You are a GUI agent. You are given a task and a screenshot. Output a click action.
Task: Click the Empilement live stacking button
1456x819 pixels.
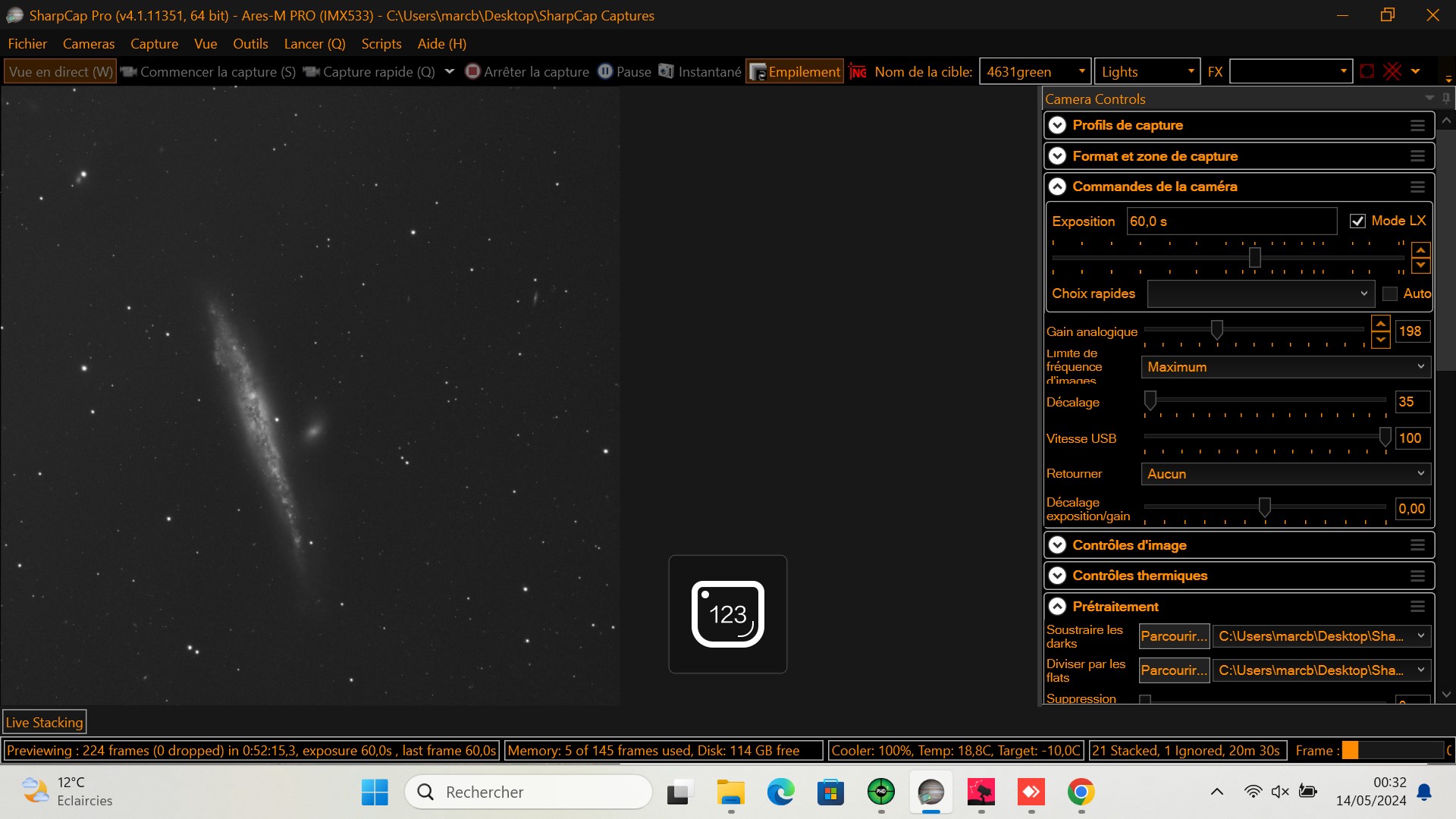[795, 71]
